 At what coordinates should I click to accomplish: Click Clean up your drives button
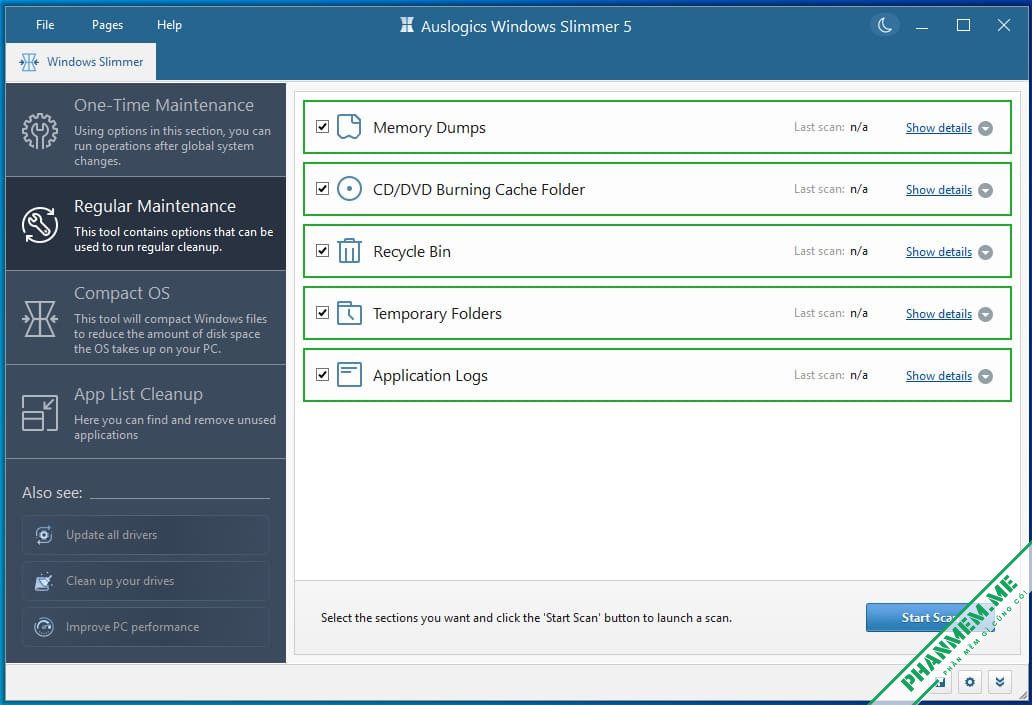click(145, 581)
